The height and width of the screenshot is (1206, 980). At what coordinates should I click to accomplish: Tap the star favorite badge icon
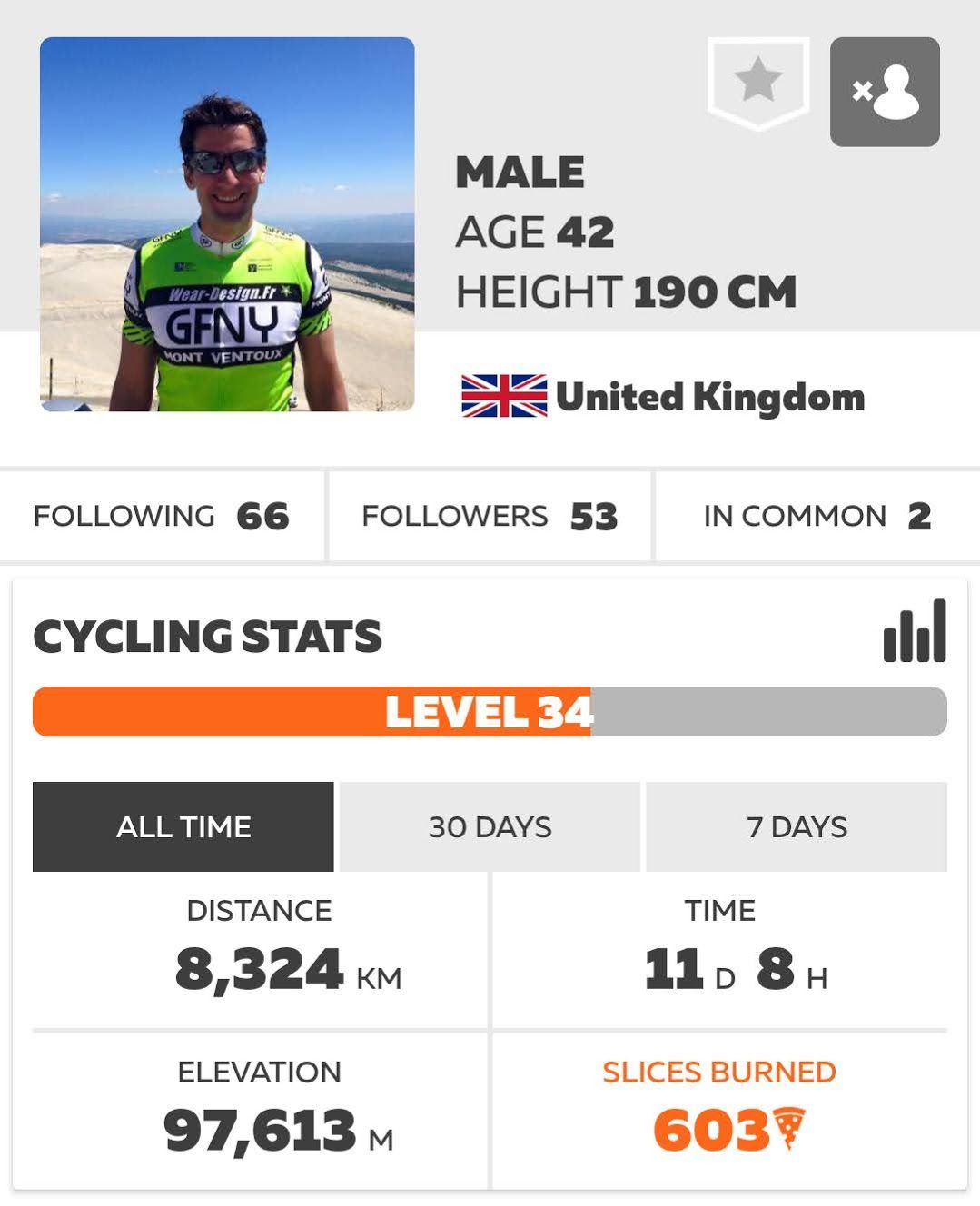click(758, 84)
